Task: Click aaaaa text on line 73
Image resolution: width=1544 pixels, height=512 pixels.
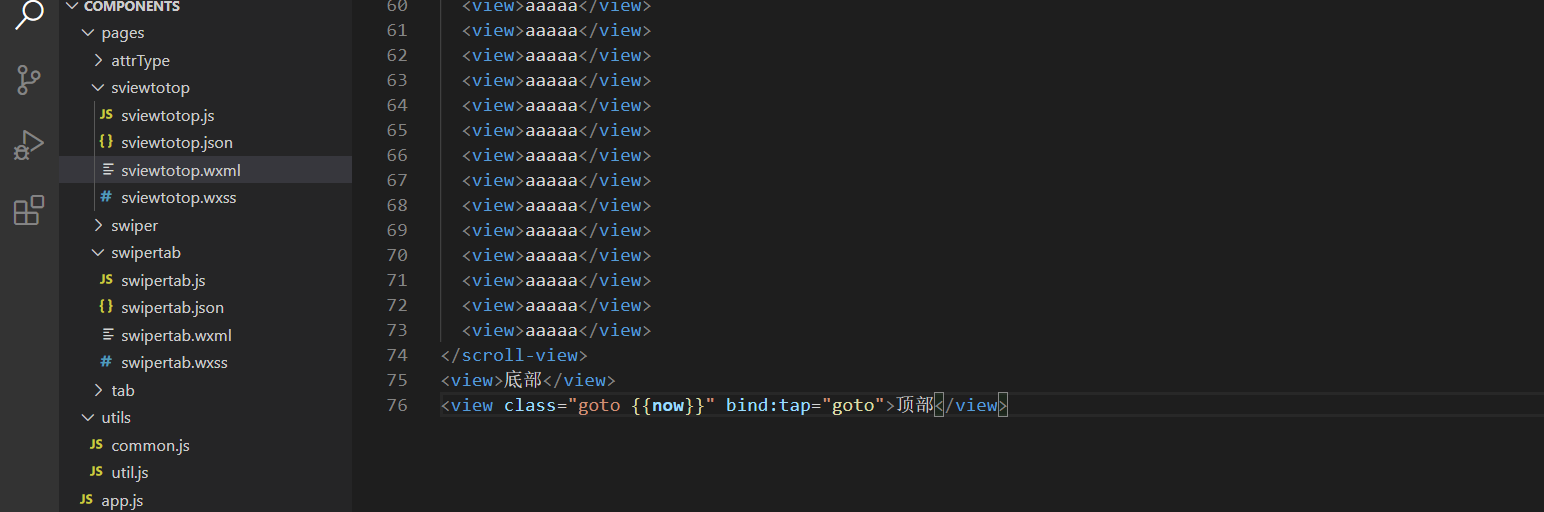Action: tap(551, 330)
